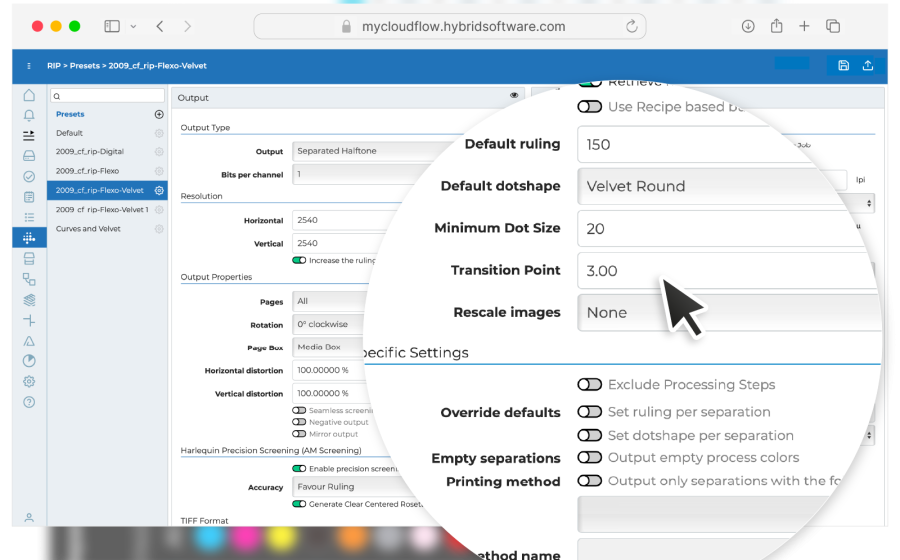Open Page Box Media Box dropdown

328,347
